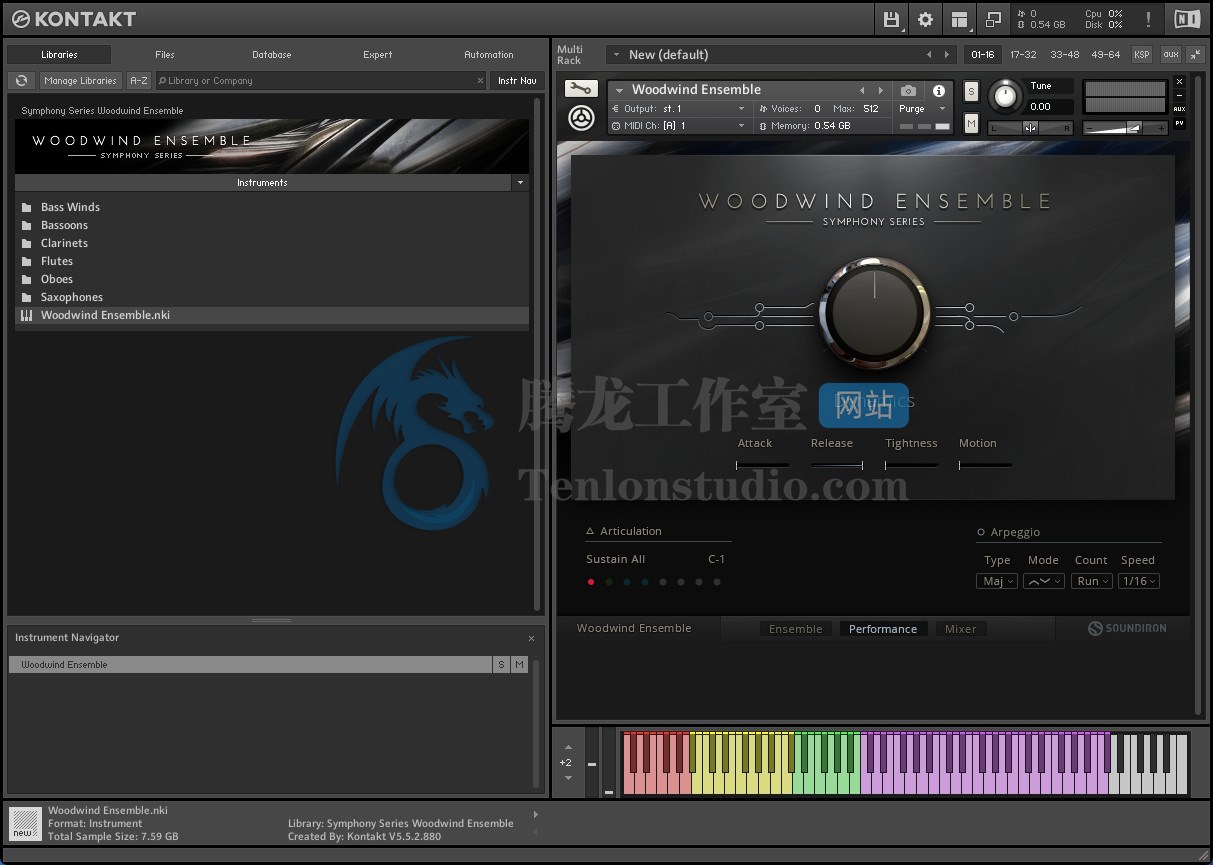Enable the Arpeggio radio toggle
The image size is (1213, 865).
point(981,533)
